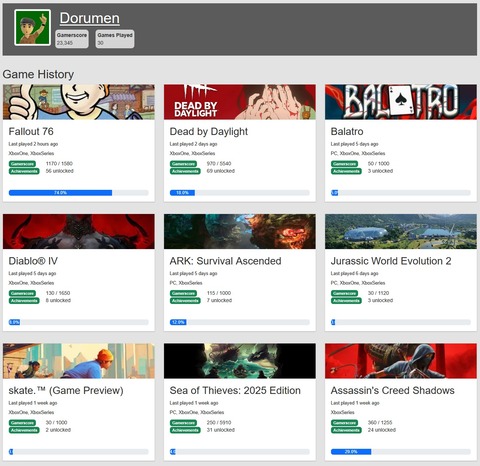Click the Gamerscore badge under Balatro

click(x=344, y=164)
